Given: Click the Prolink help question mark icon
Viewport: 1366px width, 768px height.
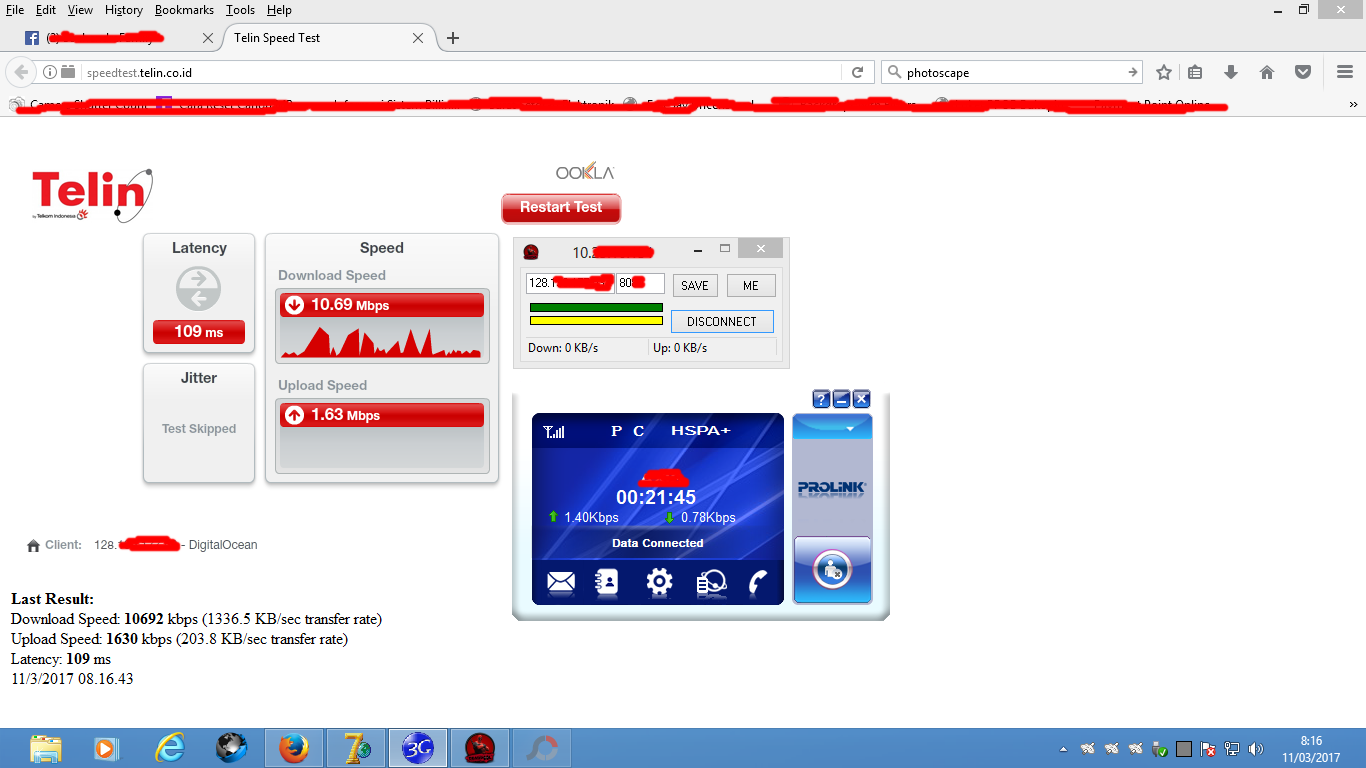Looking at the screenshot, I should [x=821, y=399].
